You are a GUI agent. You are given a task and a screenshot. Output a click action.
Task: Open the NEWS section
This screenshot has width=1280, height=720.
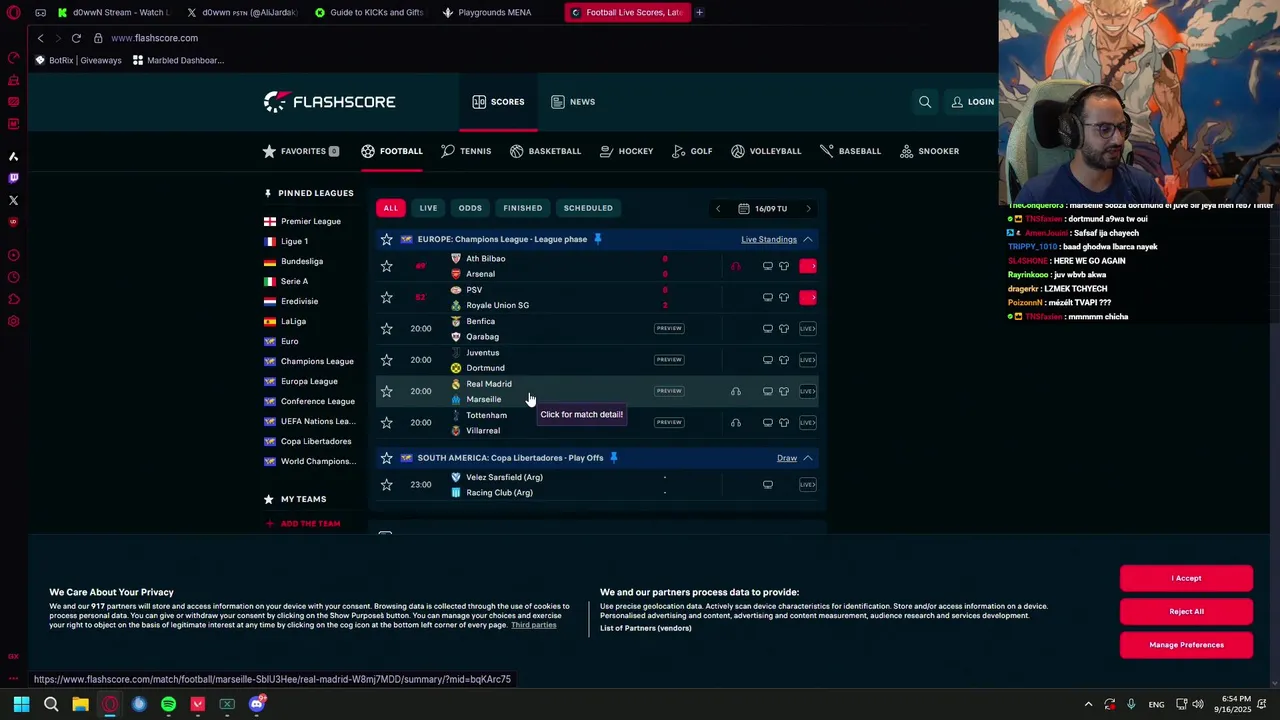click(573, 102)
